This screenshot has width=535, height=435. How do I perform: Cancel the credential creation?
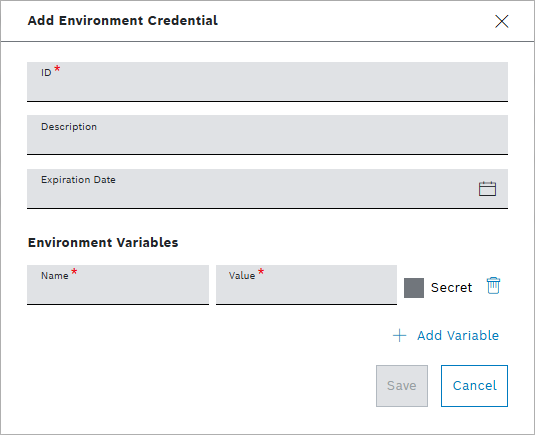(x=474, y=386)
